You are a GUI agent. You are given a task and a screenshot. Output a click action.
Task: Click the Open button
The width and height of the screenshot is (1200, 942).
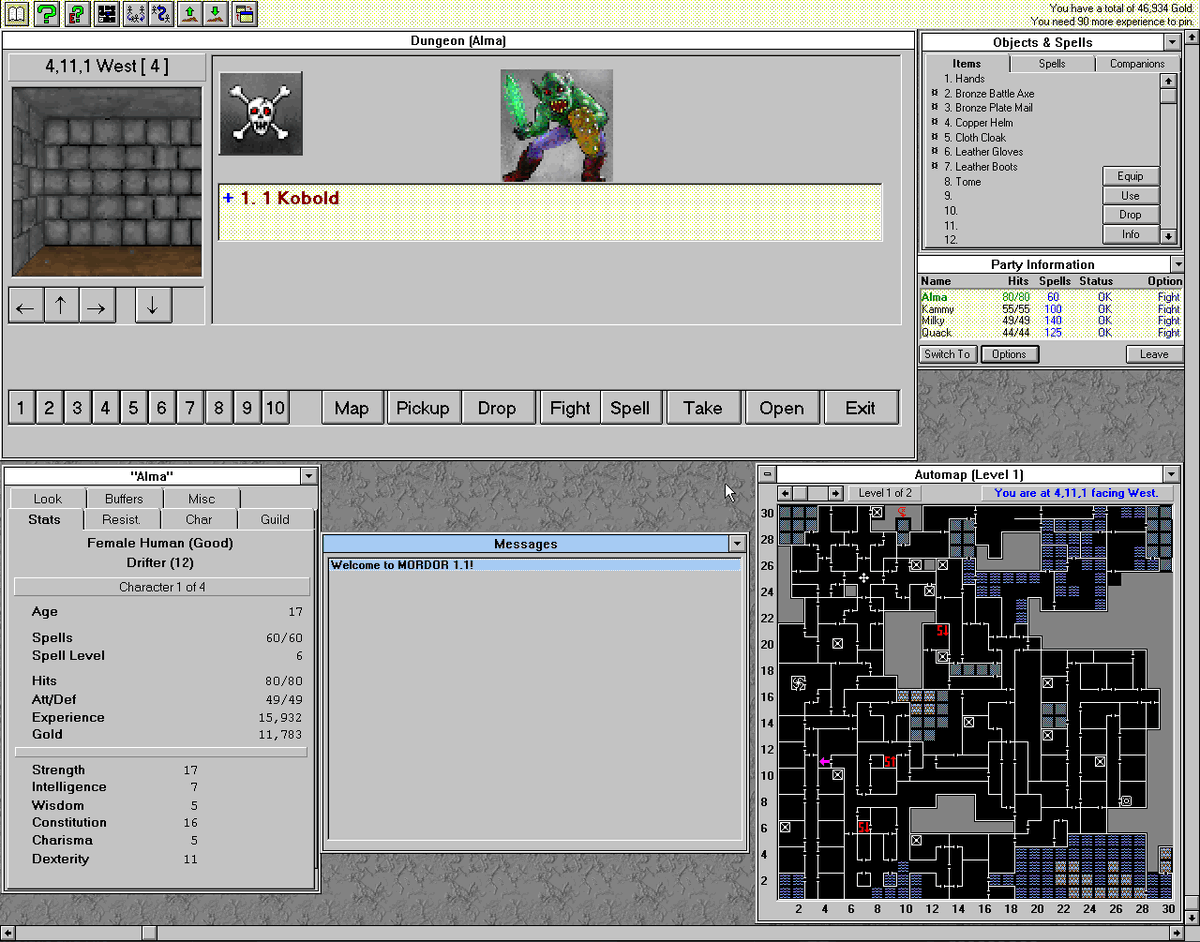point(782,407)
